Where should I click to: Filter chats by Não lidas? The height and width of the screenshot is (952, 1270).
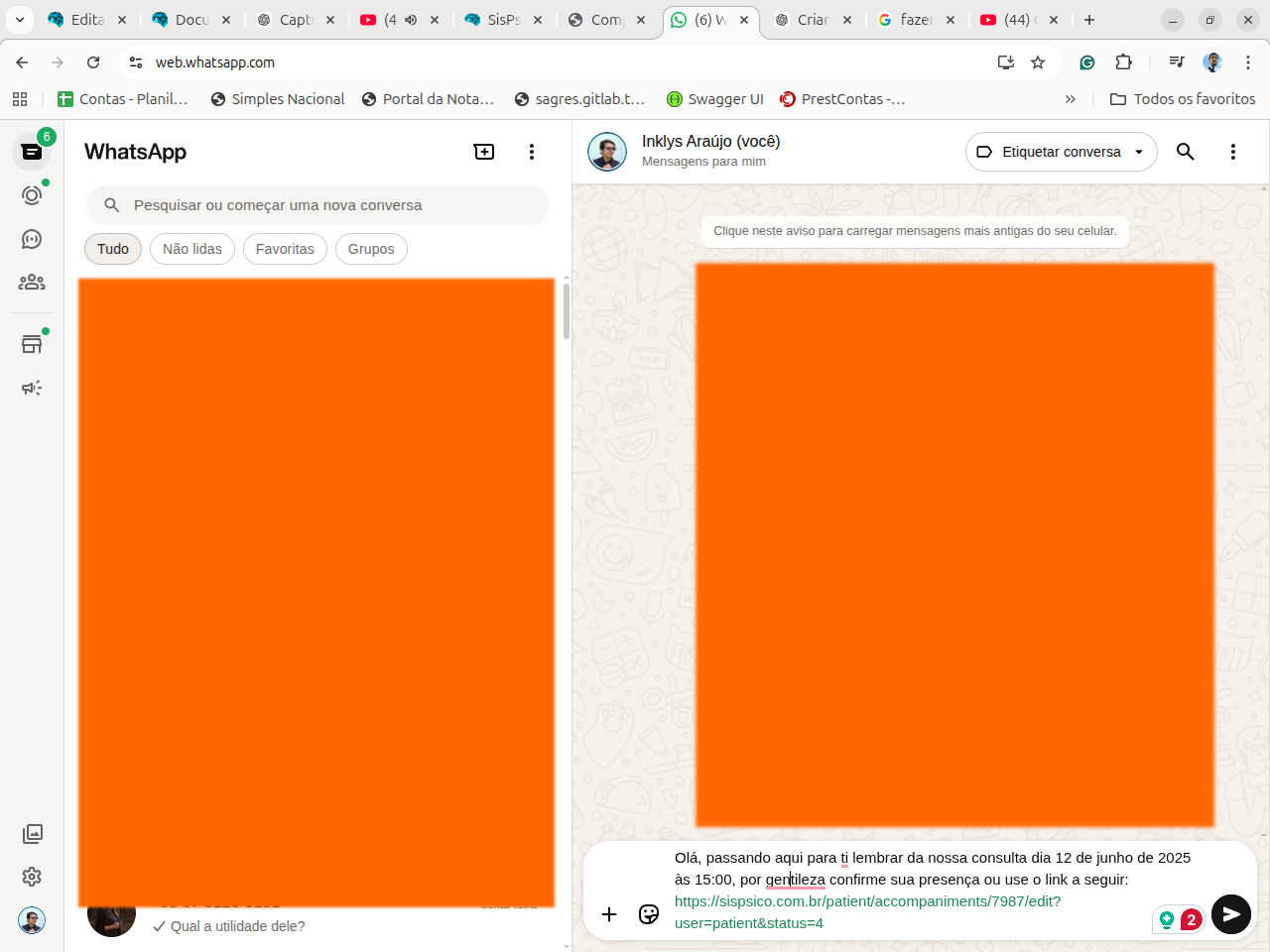[192, 249]
